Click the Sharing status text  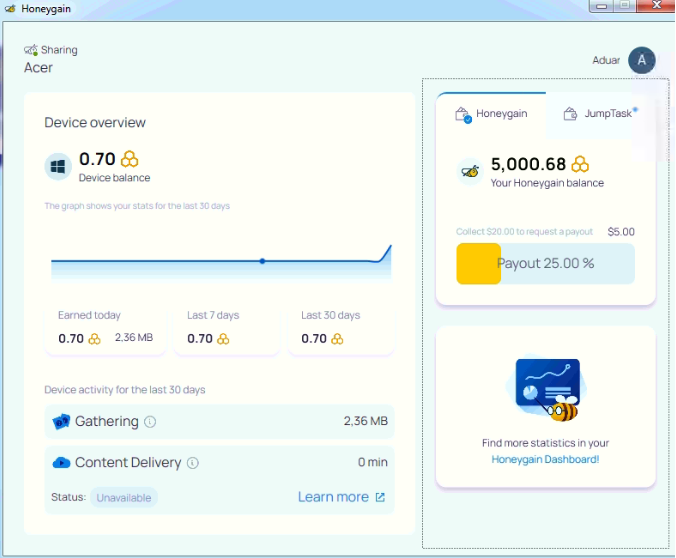(59, 50)
